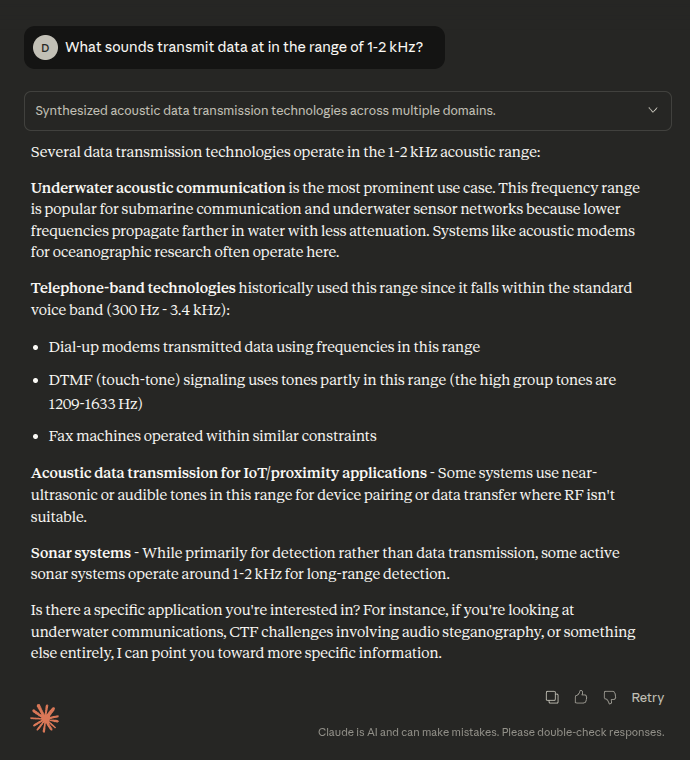This screenshot has height=760, width=690.
Task: Open the "Synthesized acoustic data transmission" thinking summary
Action: (265, 110)
